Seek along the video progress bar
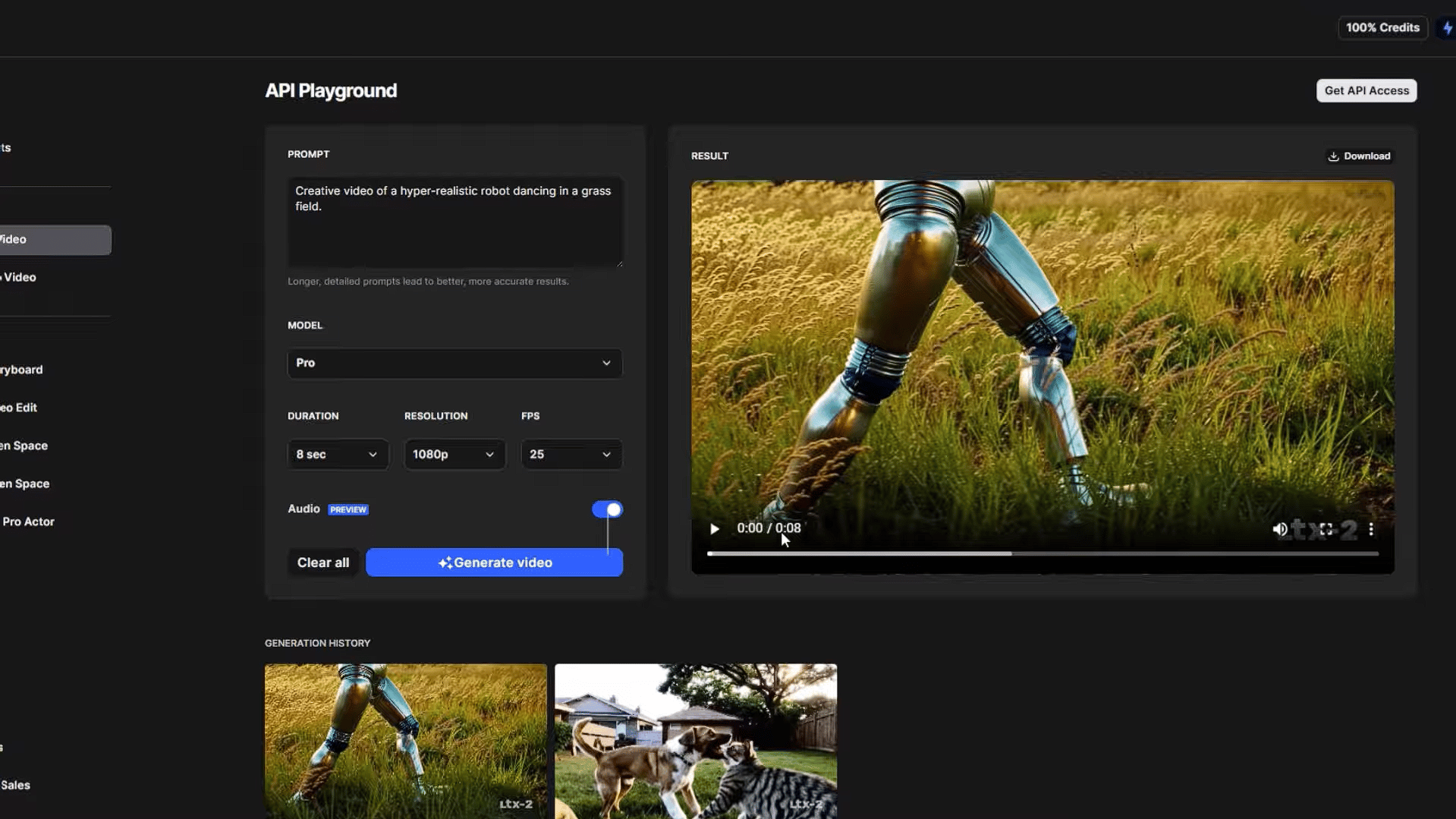The height and width of the screenshot is (819, 1456). point(1042,554)
